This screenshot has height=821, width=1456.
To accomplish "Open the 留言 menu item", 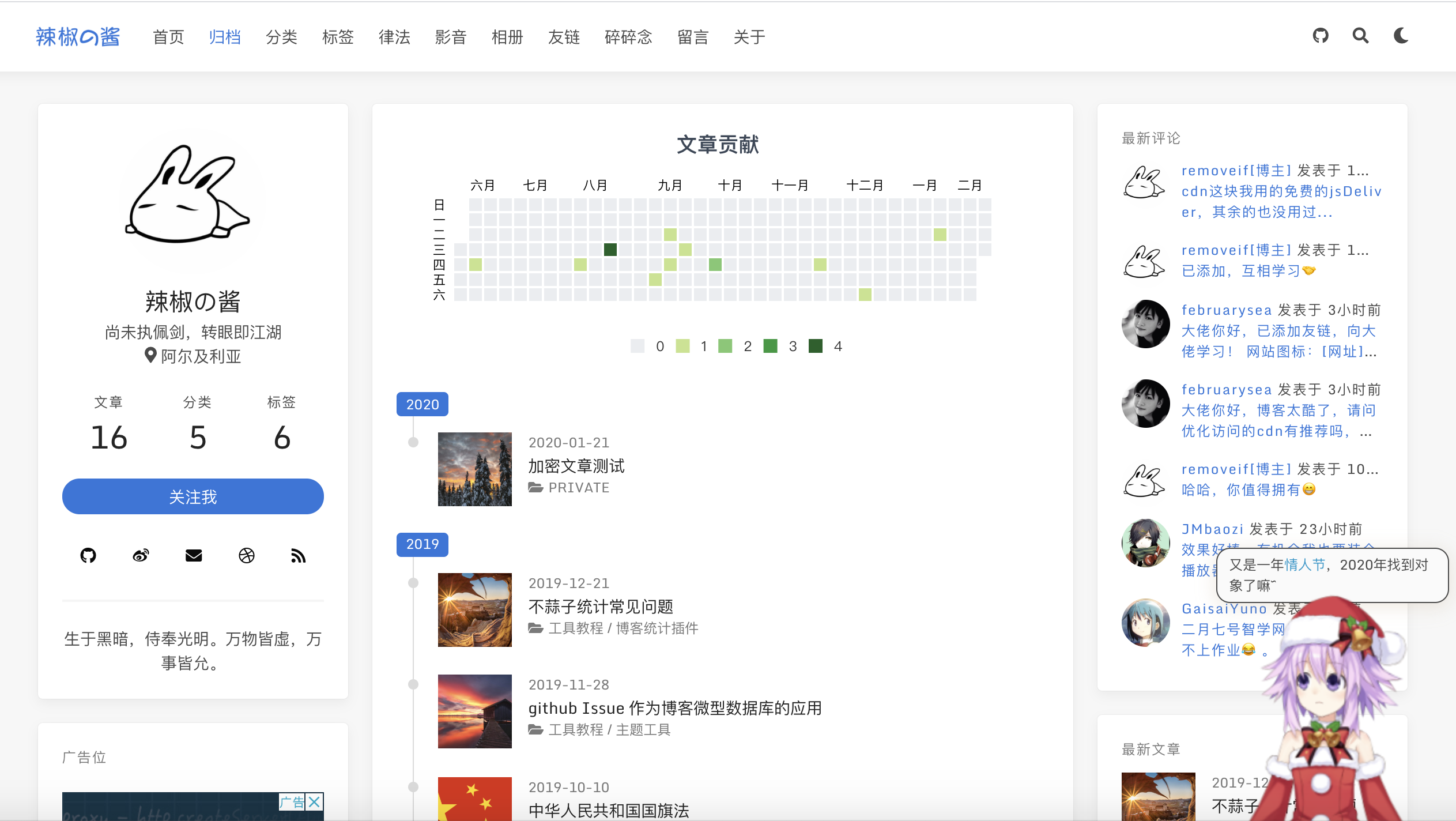I will click(x=693, y=37).
